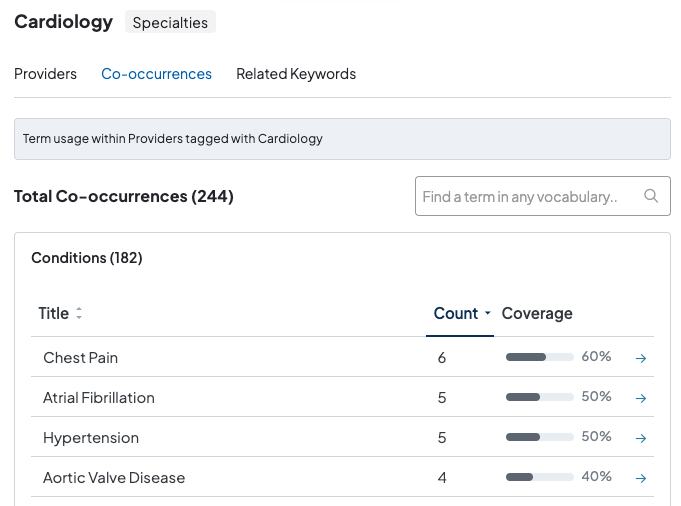Focus the Find a term search field
Image resolution: width=681 pixels, height=506 pixels.
(x=542, y=196)
